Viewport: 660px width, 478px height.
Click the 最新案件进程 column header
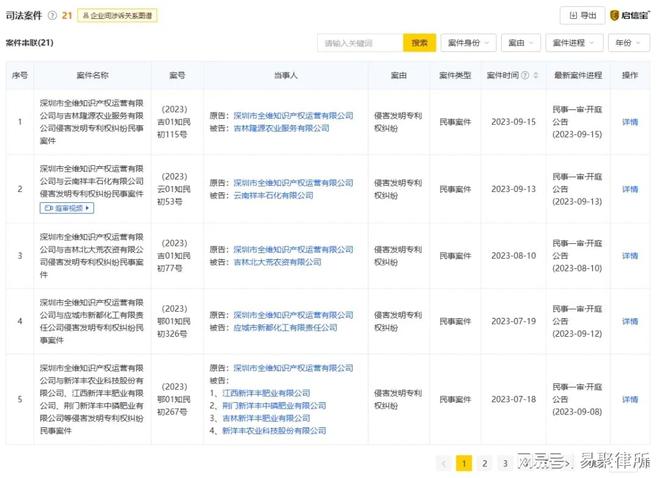click(578, 75)
